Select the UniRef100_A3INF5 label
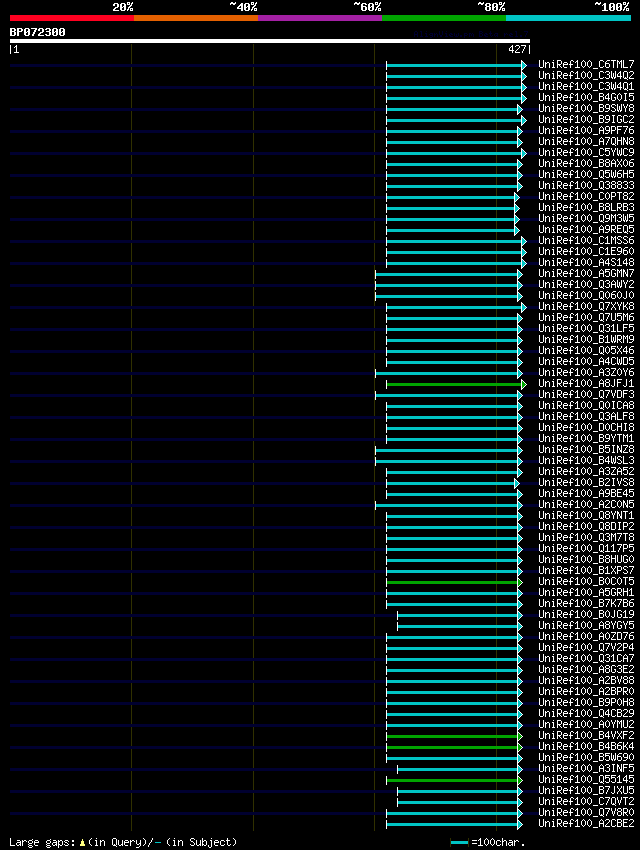 (586, 769)
